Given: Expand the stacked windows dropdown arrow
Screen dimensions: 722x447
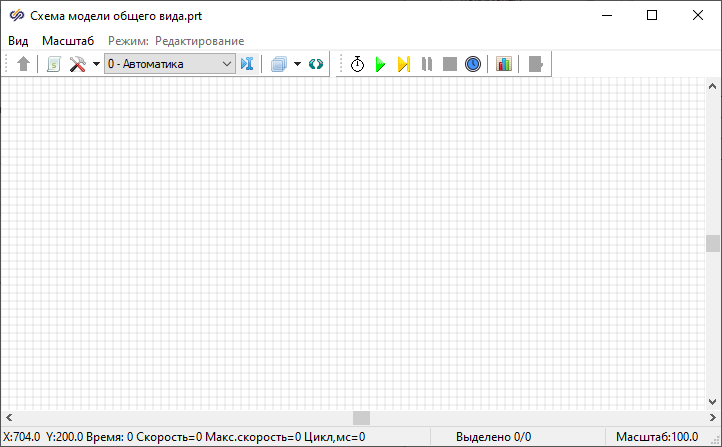Looking at the screenshot, I should tap(297, 64).
